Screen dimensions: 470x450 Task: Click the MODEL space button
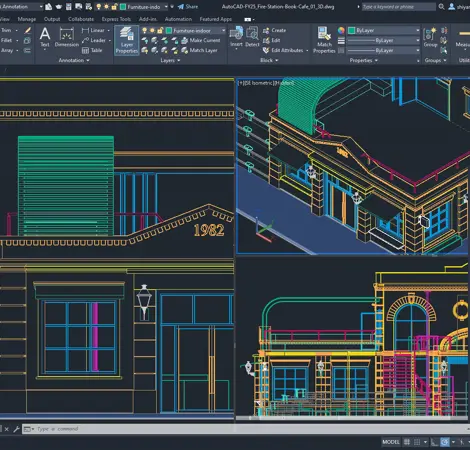[391, 442]
